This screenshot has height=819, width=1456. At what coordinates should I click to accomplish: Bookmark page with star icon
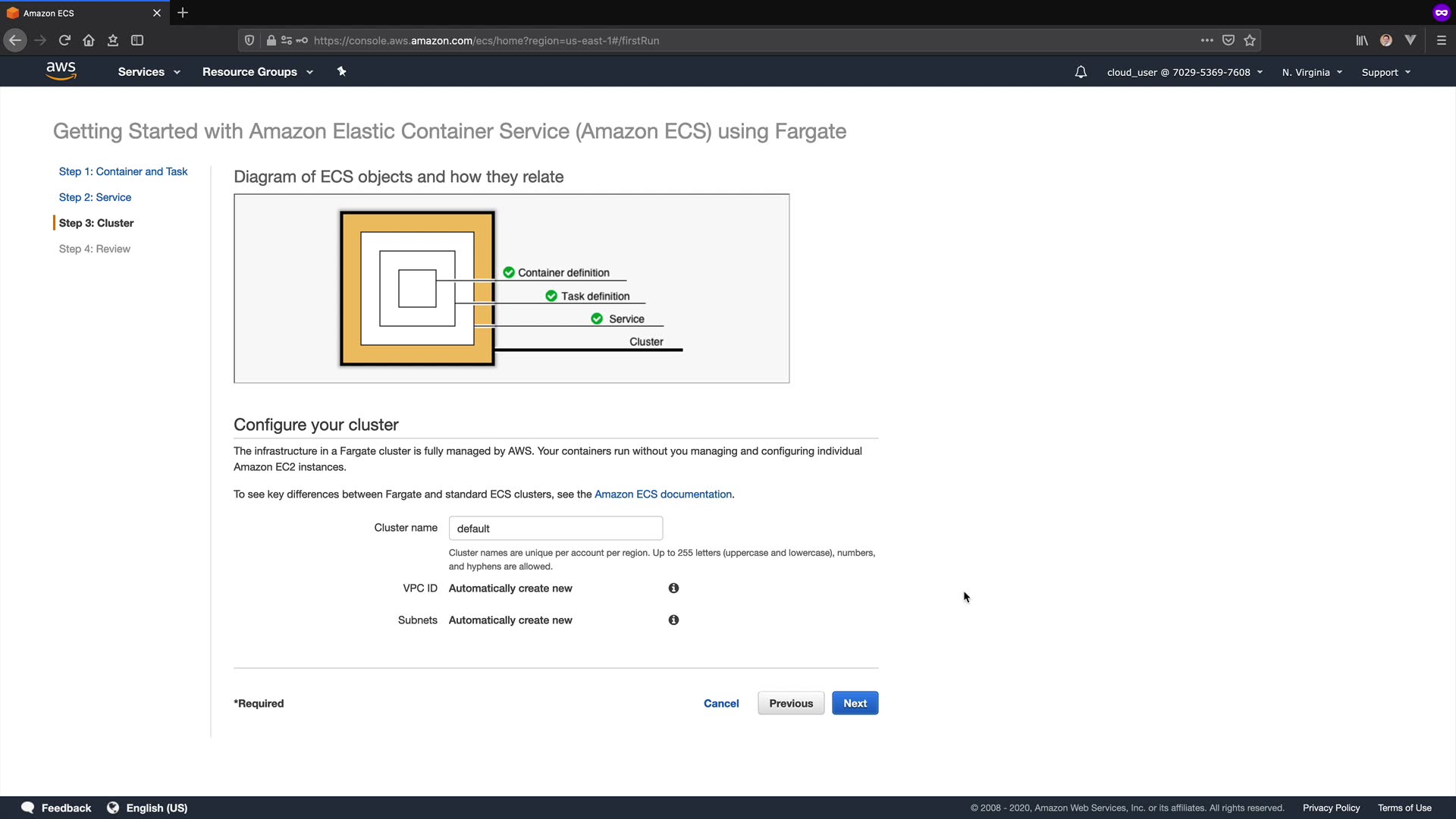(x=1250, y=40)
